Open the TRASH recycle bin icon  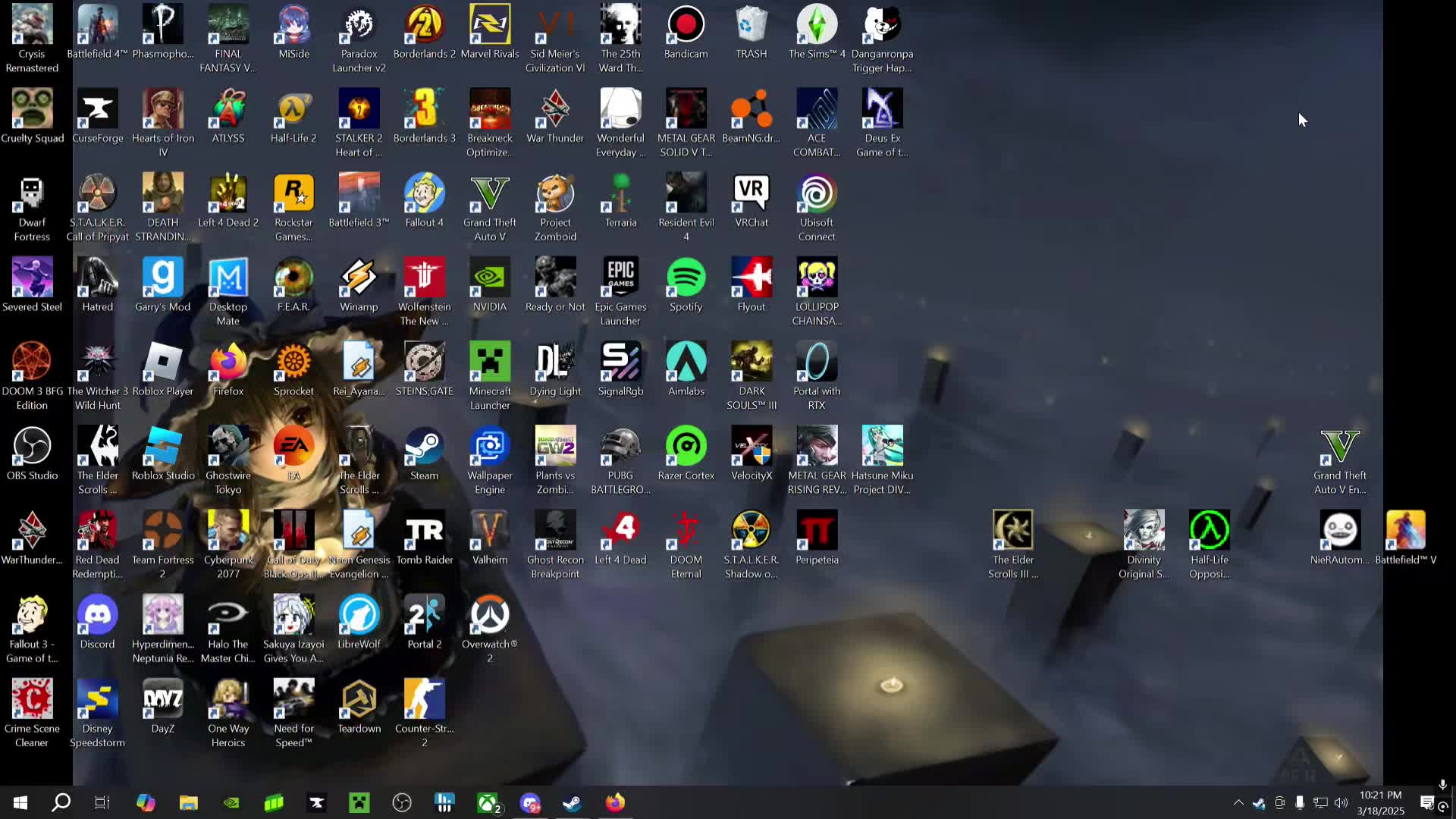(x=752, y=33)
